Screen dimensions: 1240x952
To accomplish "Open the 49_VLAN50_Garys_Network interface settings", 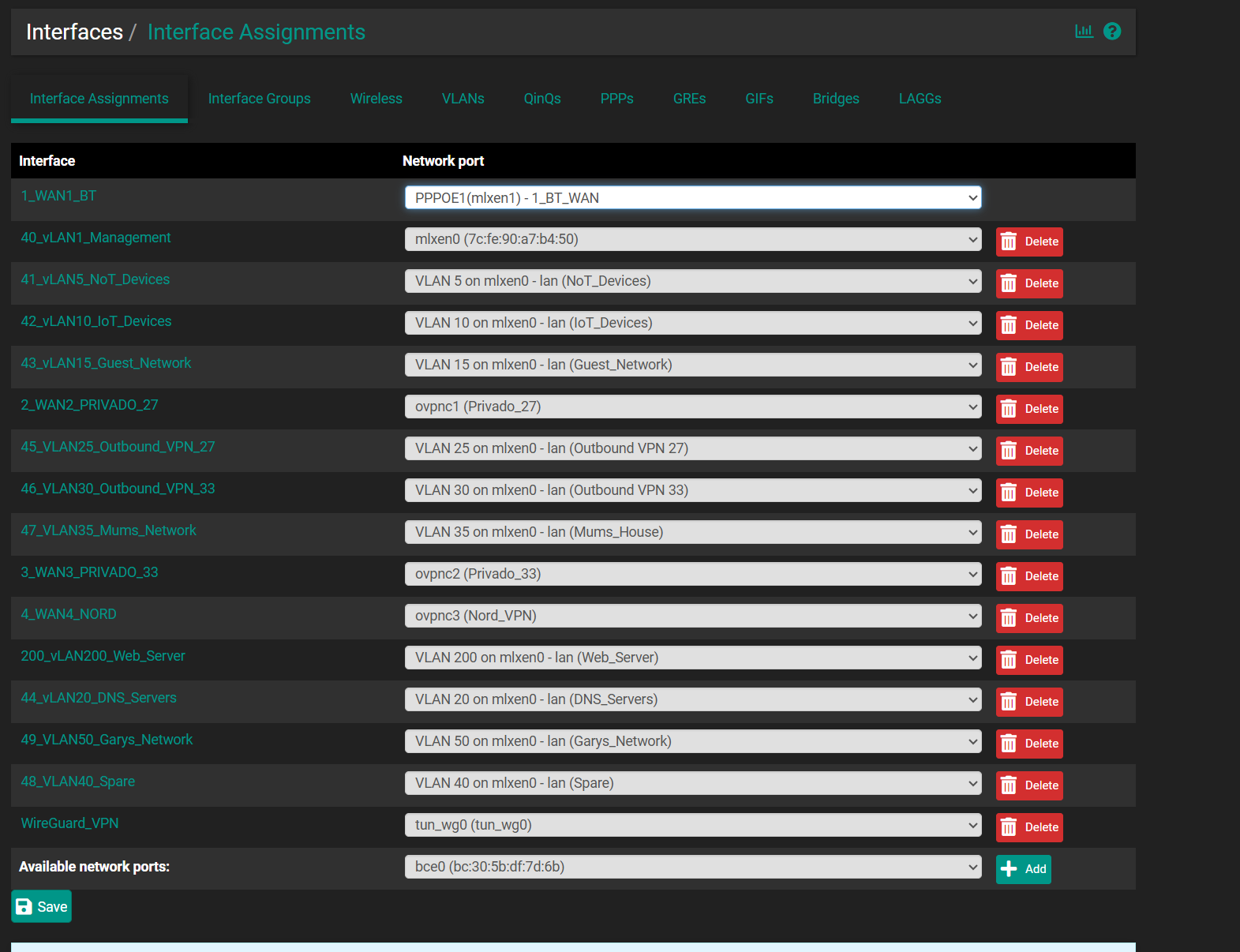I will click(107, 740).
